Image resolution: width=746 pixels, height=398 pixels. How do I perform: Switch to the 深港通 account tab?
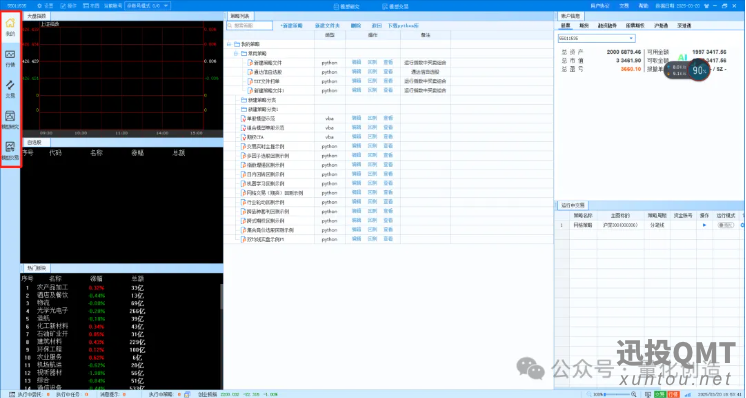pos(684,26)
